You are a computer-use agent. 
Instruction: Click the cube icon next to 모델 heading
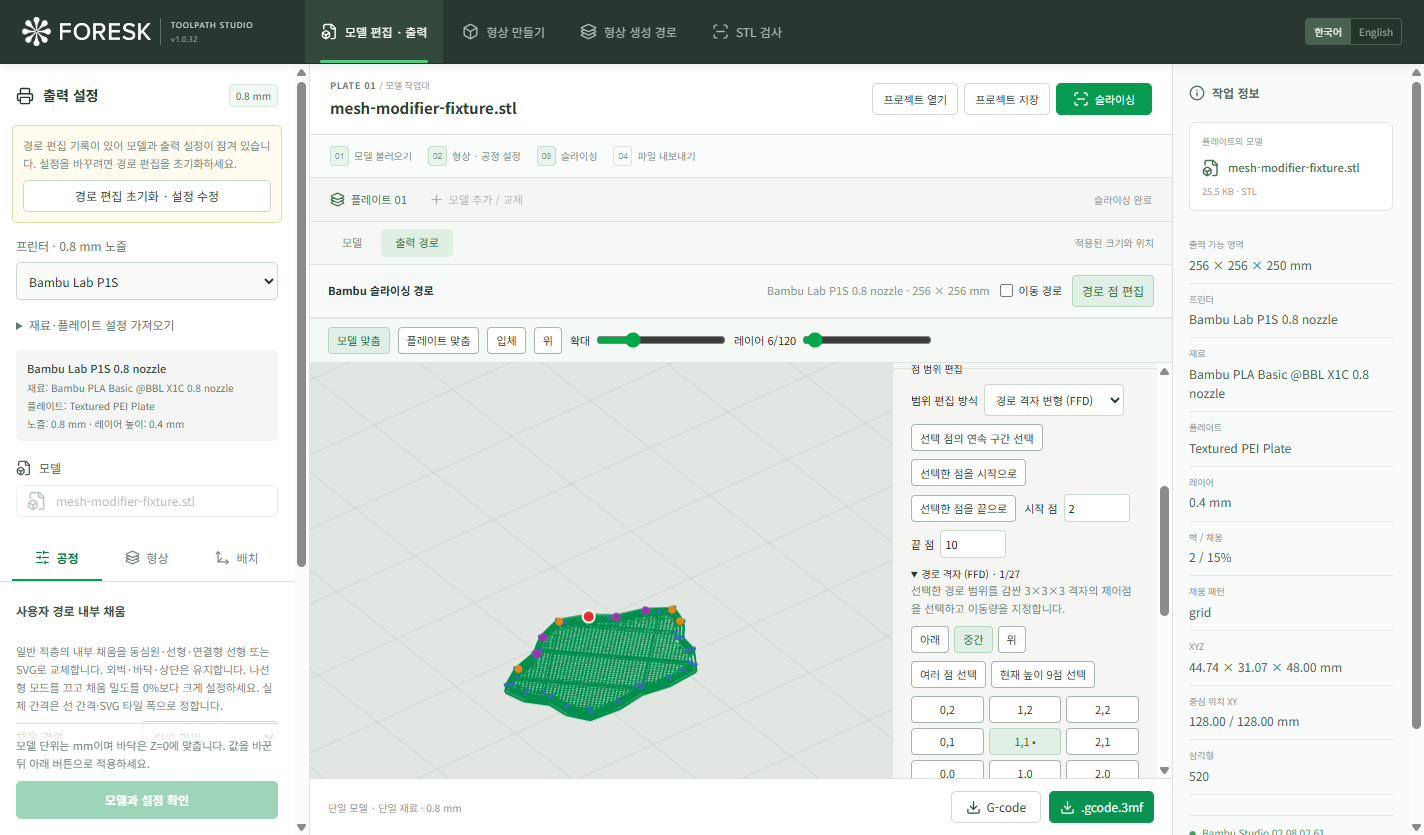pyautogui.click(x=24, y=468)
